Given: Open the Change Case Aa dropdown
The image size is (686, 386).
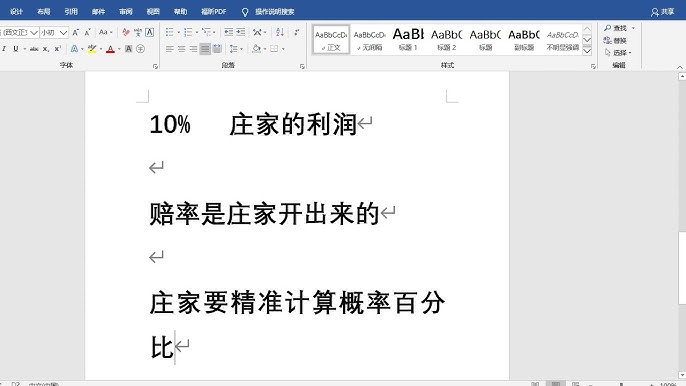Looking at the screenshot, I should point(105,32).
